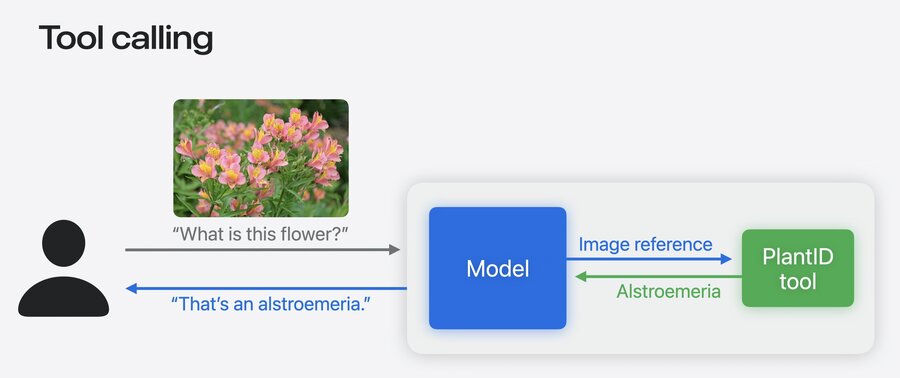Select the "Image reference" label

pos(645,244)
